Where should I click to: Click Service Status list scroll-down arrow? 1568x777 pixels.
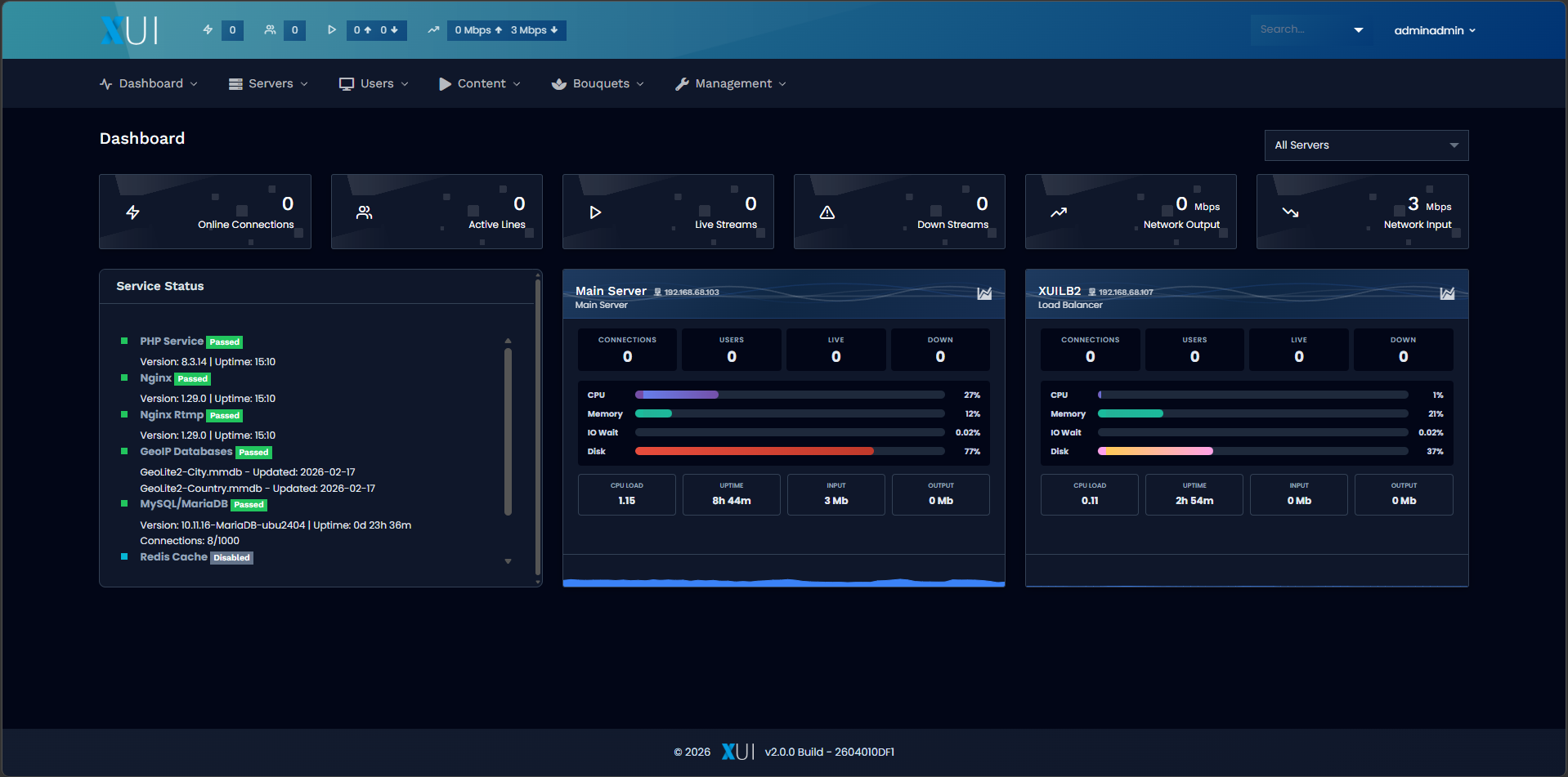tap(508, 561)
